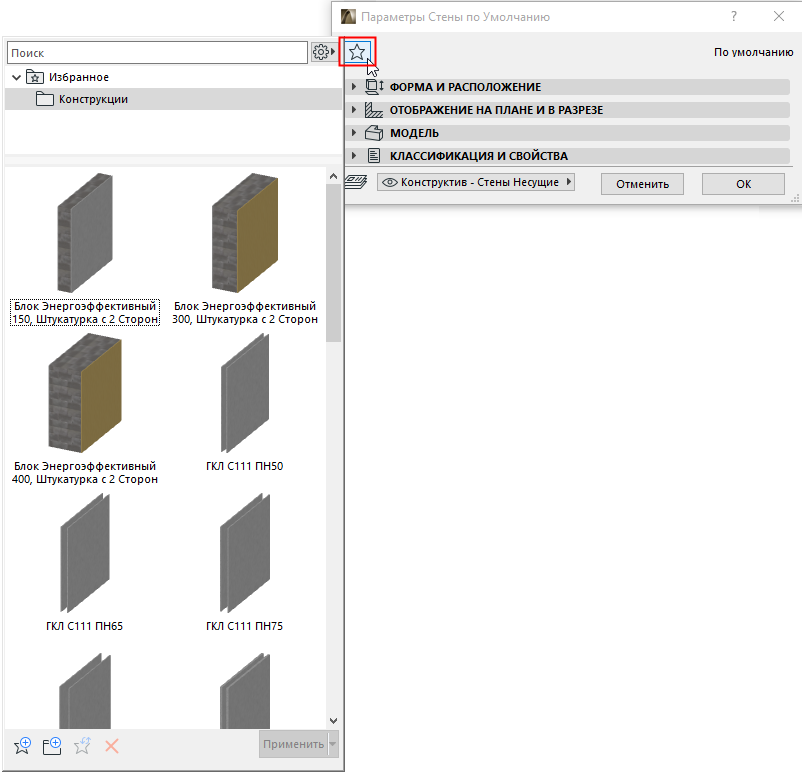Screen dimensions: 802x772
Task: Open the Применить dropdown arrow
Action: [331, 743]
